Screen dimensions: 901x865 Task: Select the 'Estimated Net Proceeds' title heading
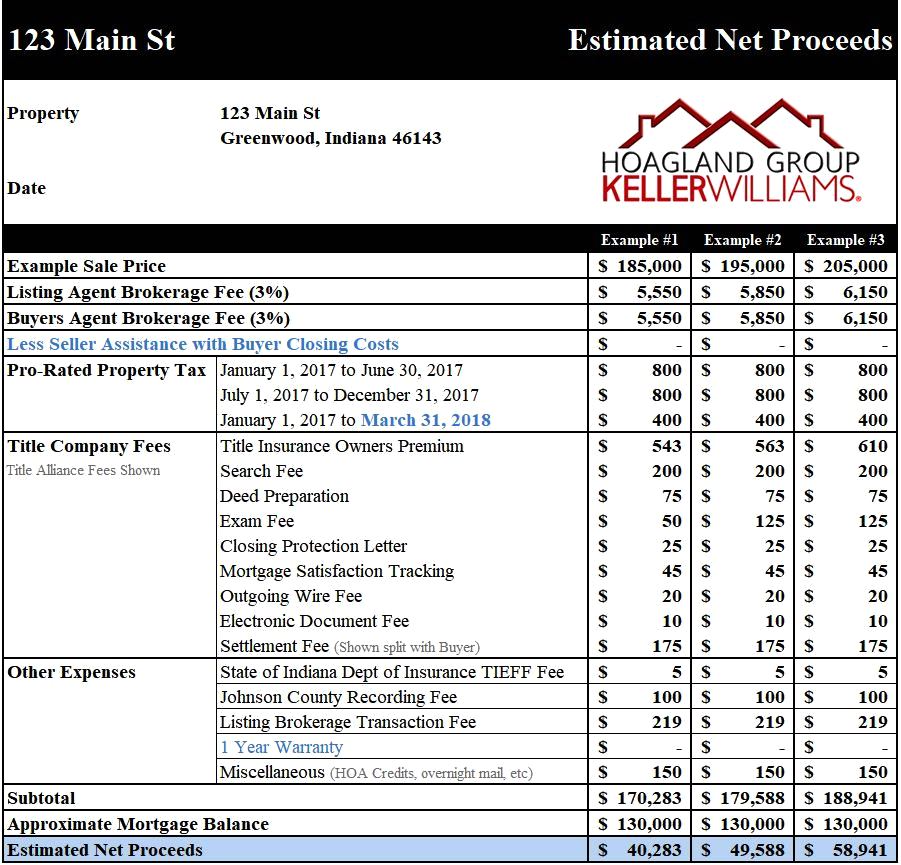point(730,40)
